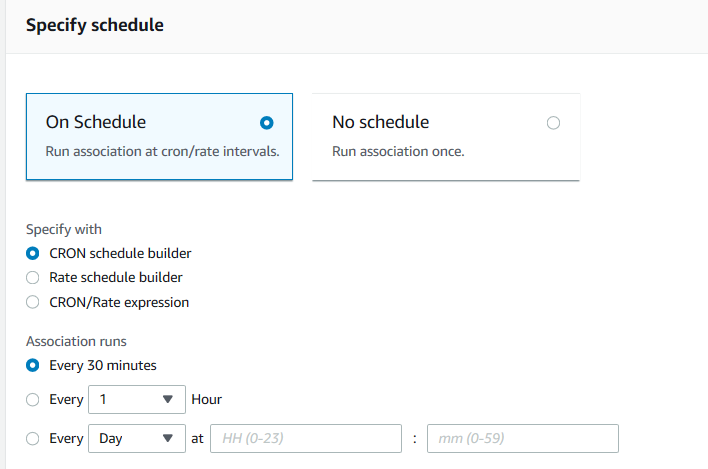The height and width of the screenshot is (469, 708).
Task: Click the arrow on the Day dropdown
Action: [x=167, y=438]
